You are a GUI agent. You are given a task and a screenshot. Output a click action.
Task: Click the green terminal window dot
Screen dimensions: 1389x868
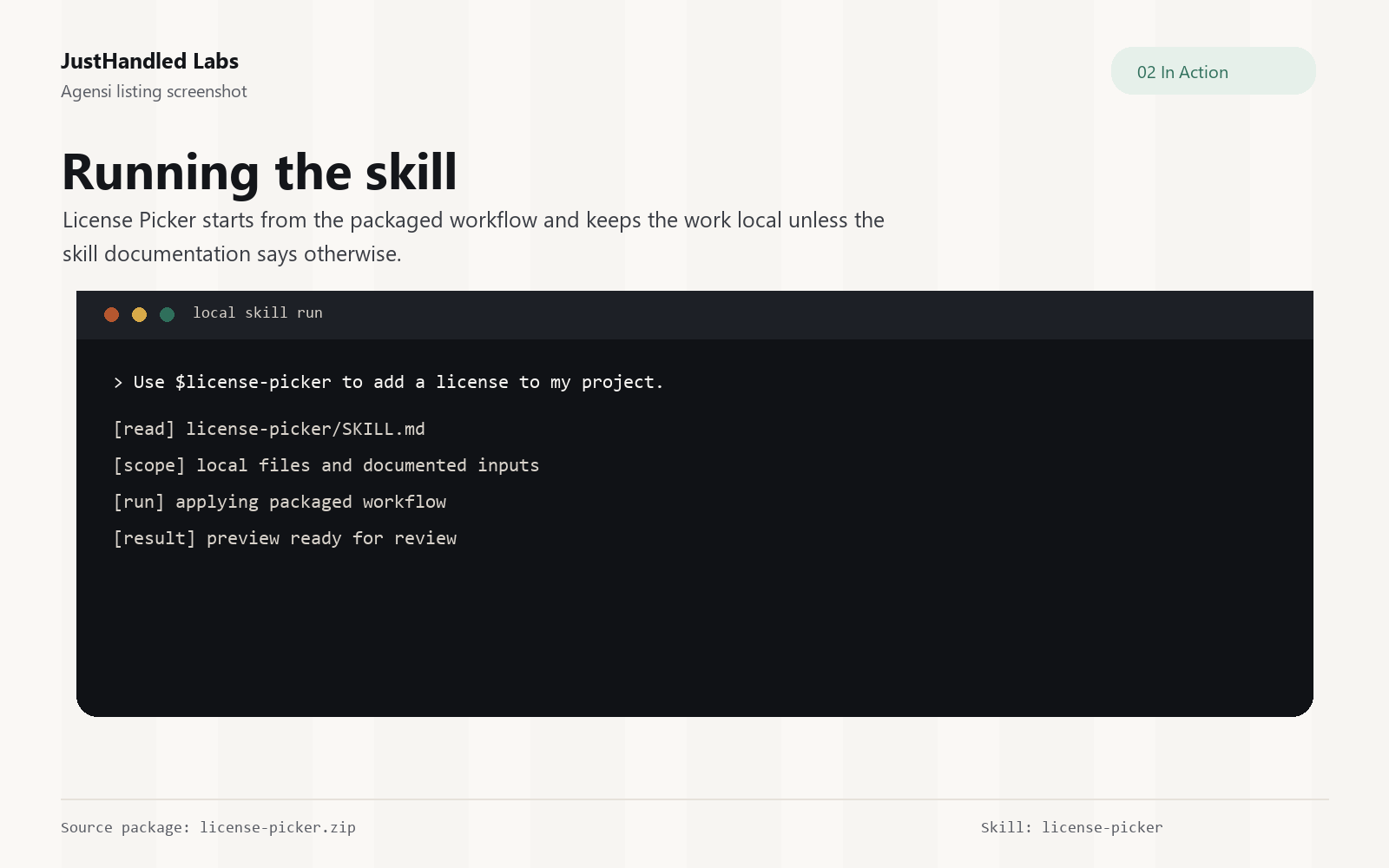point(167,314)
